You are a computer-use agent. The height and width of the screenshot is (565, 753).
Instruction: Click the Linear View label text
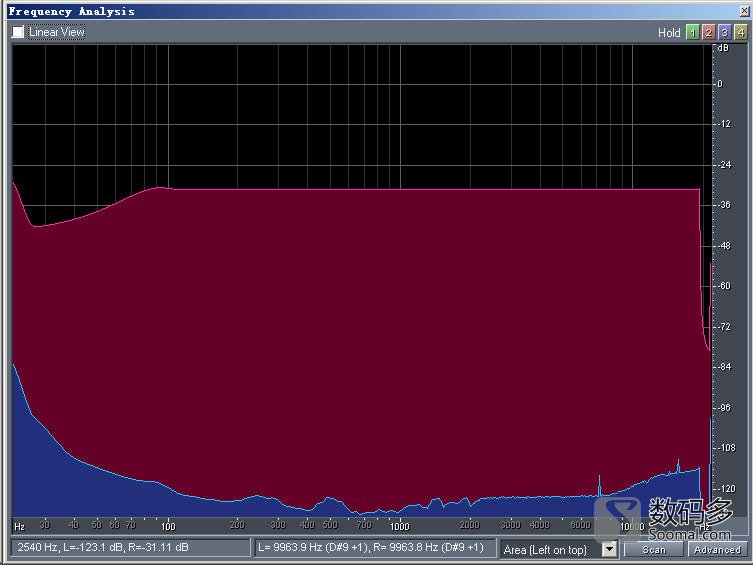(56, 32)
